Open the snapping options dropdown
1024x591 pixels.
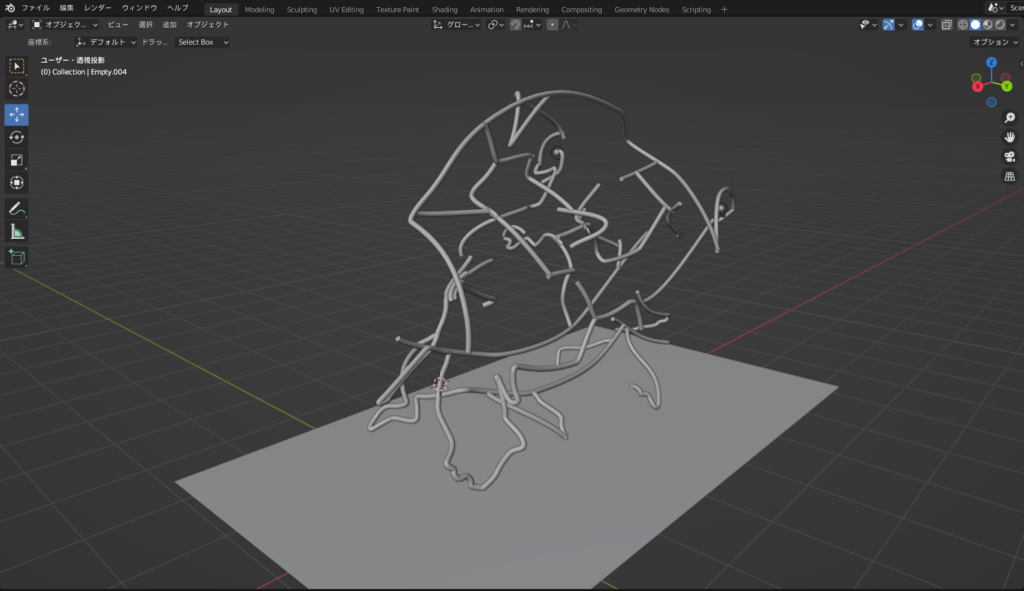pos(532,25)
